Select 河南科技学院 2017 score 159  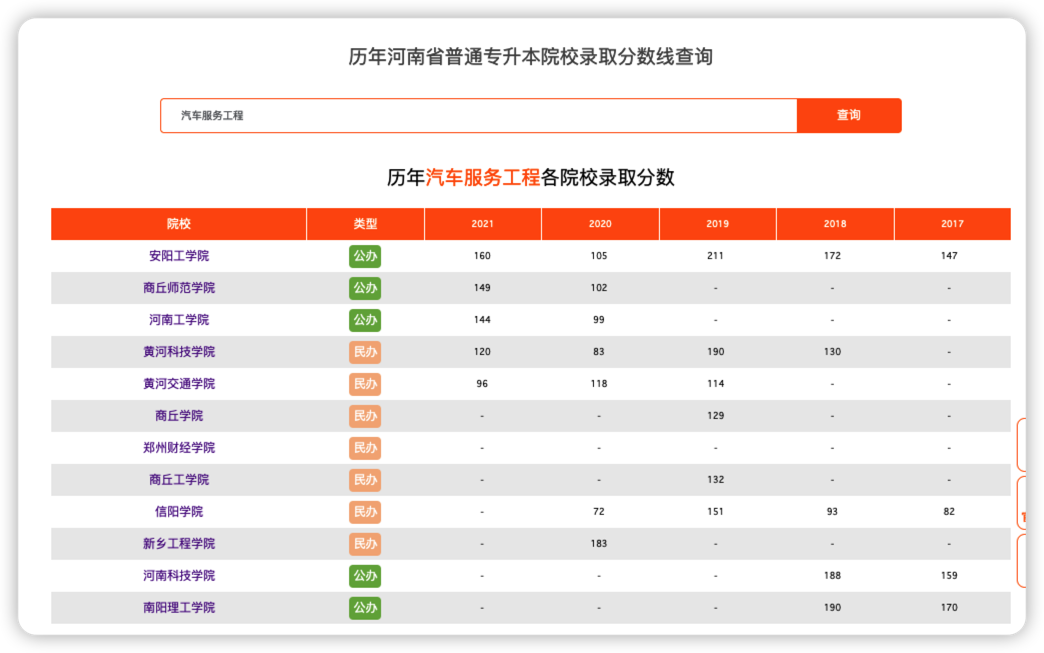[949, 575]
